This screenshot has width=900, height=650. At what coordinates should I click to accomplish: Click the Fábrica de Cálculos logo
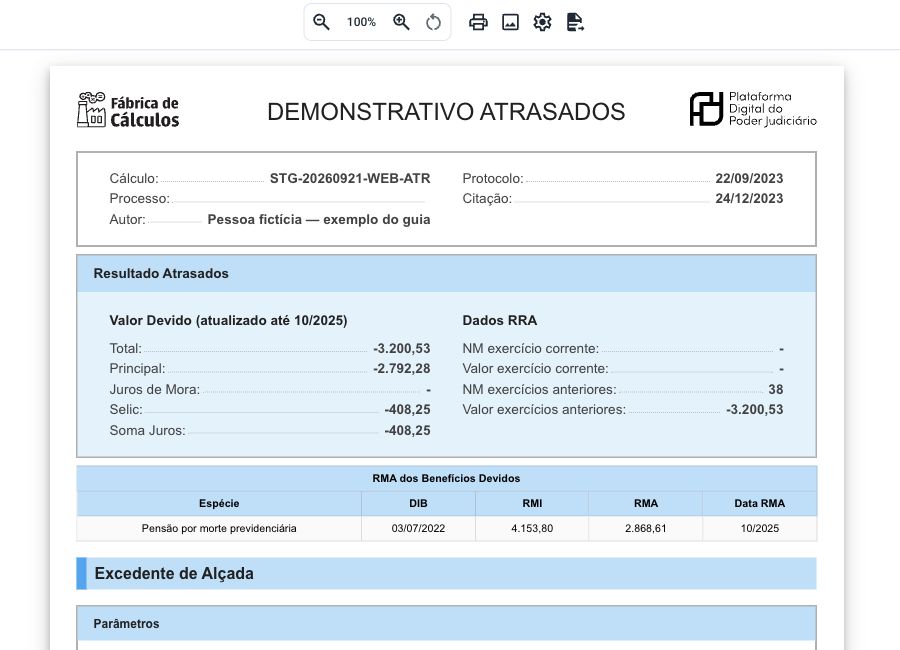(x=128, y=110)
